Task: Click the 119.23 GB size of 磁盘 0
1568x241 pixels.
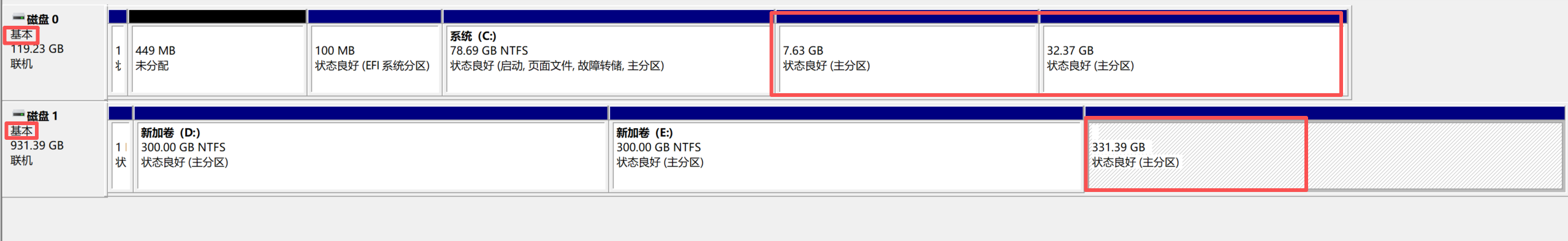Action: click(x=37, y=49)
